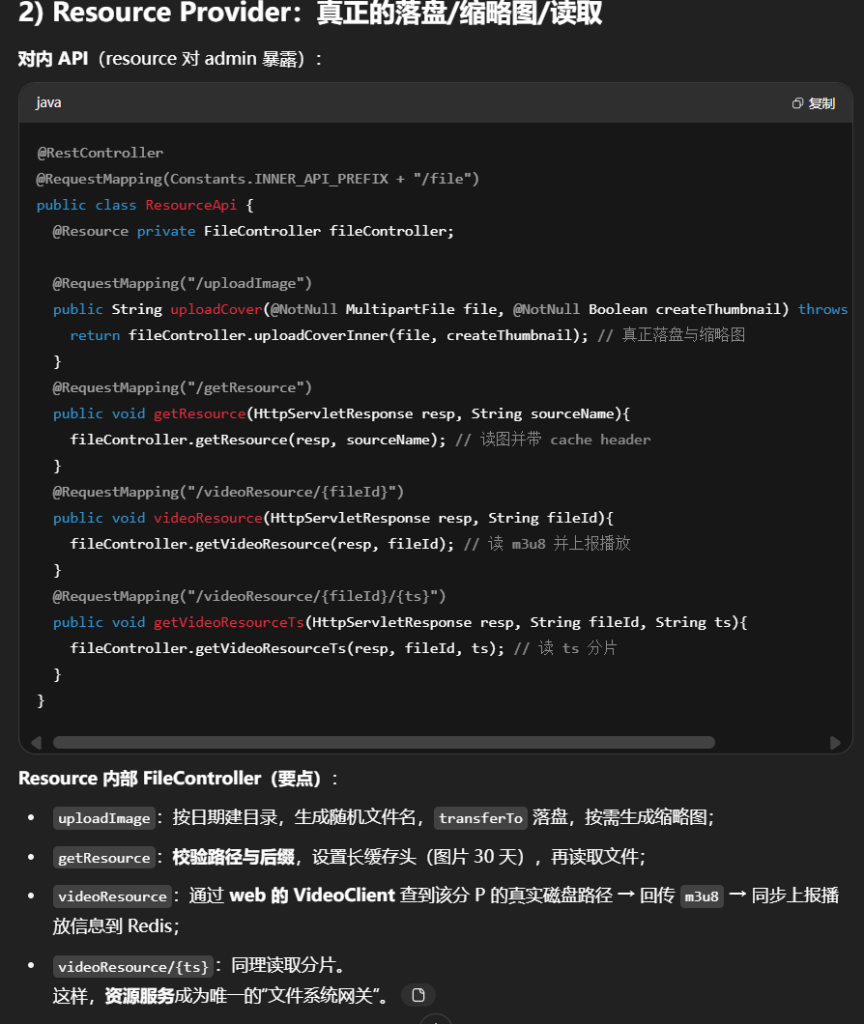864x1024 pixels.
Task: Click the "java" language label
Action: point(48,103)
